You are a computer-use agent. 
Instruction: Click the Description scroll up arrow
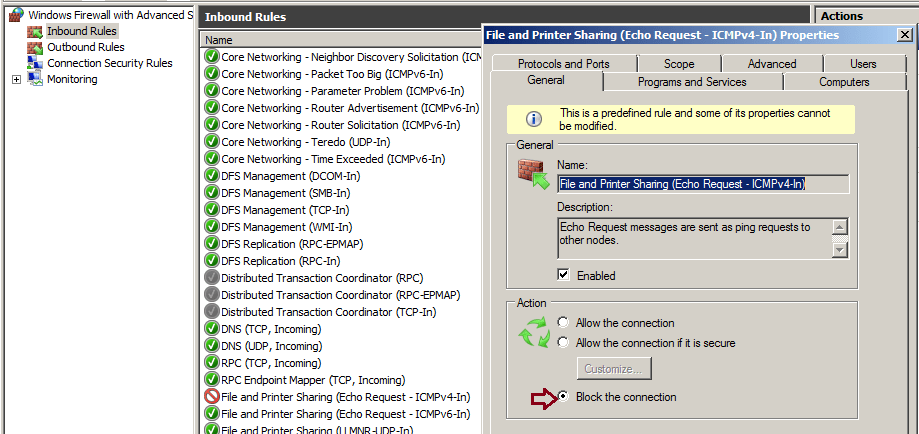pyautogui.click(x=840, y=227)
